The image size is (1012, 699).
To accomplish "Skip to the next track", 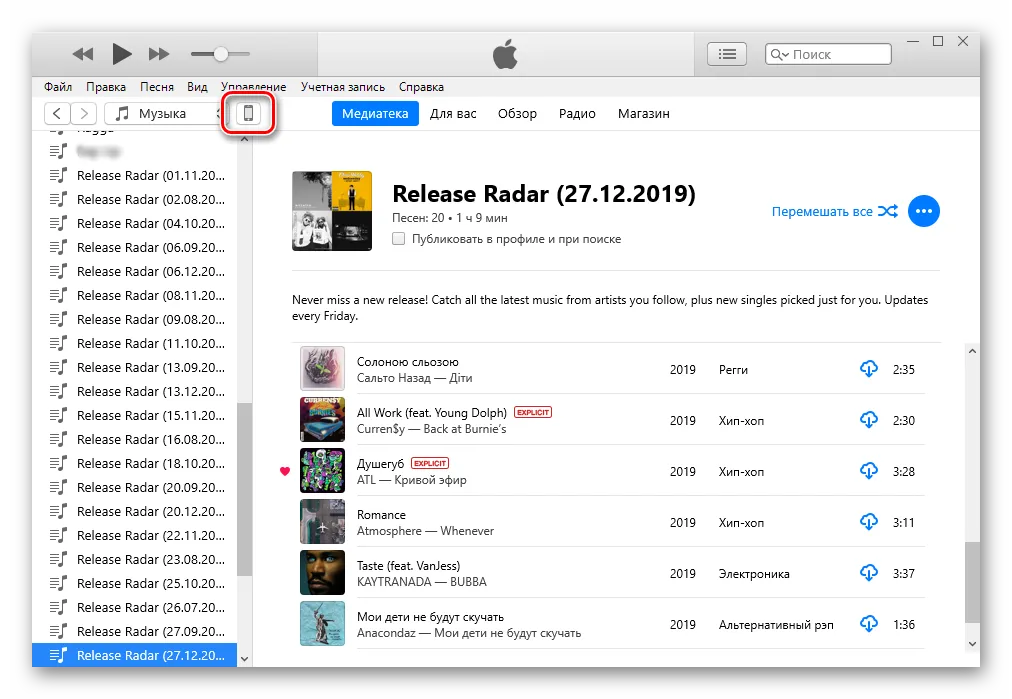I will 159,54.
